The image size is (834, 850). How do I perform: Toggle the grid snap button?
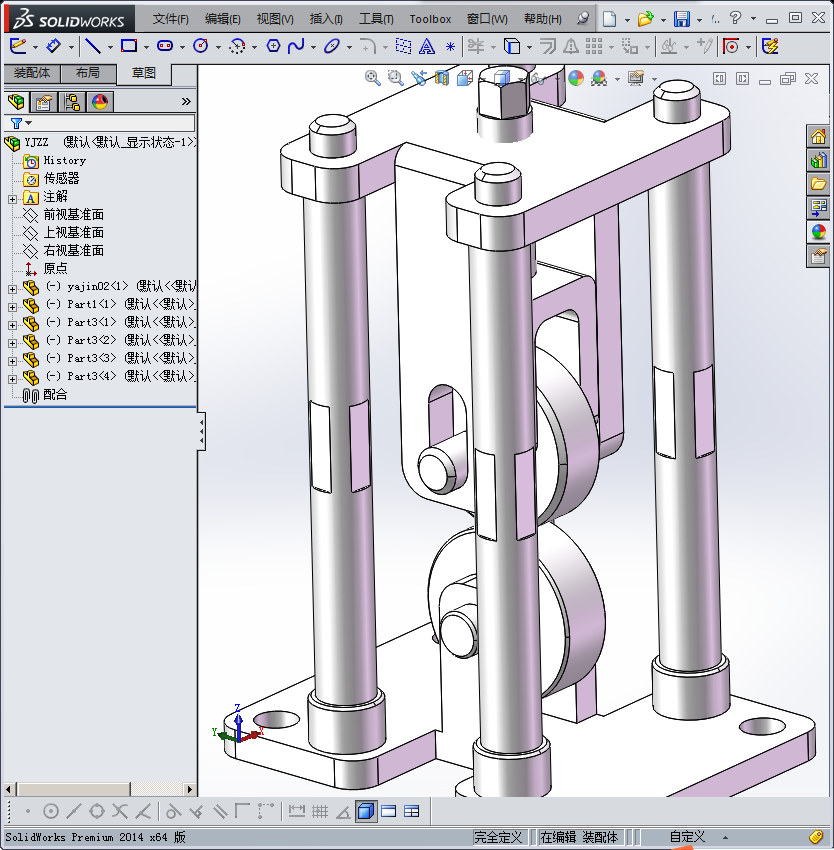click(x=320, y=811)
